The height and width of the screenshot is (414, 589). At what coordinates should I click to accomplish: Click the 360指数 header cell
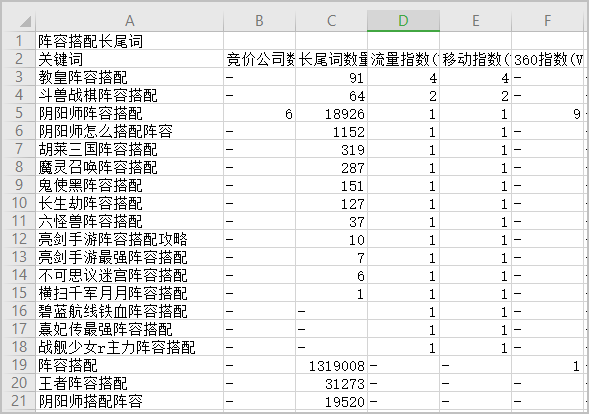coord(548,59)
